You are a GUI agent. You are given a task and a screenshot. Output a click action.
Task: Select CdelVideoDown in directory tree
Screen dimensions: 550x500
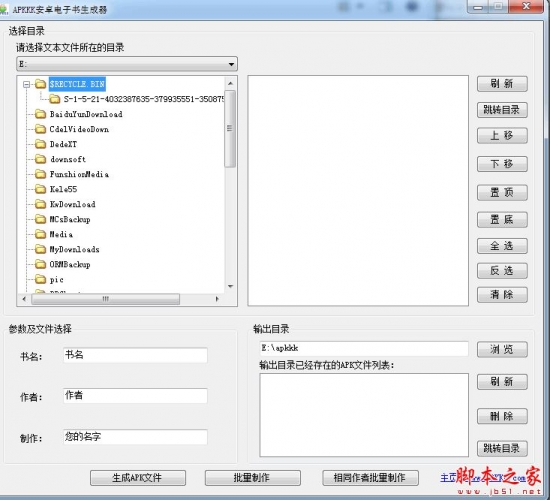(79, 129)
